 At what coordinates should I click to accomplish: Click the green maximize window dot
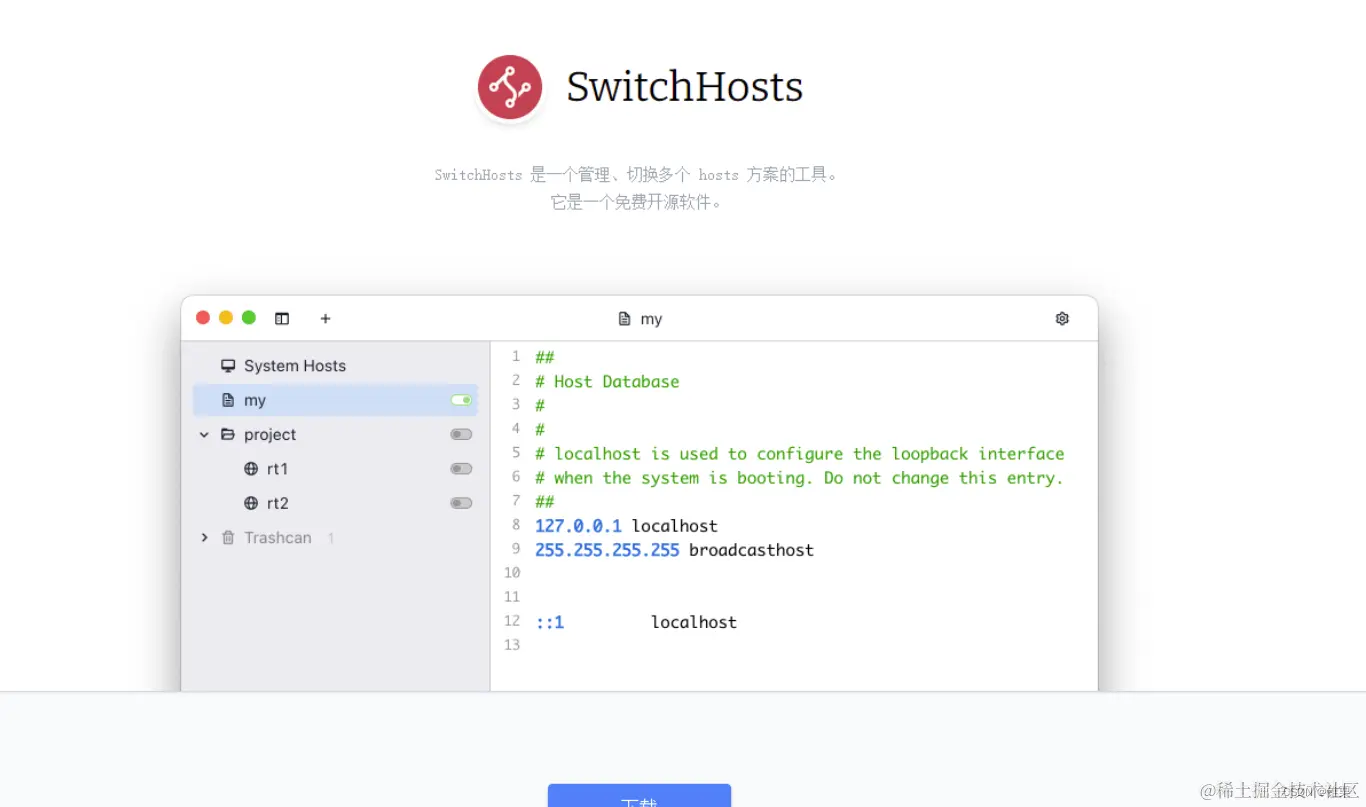pos(249,318)
